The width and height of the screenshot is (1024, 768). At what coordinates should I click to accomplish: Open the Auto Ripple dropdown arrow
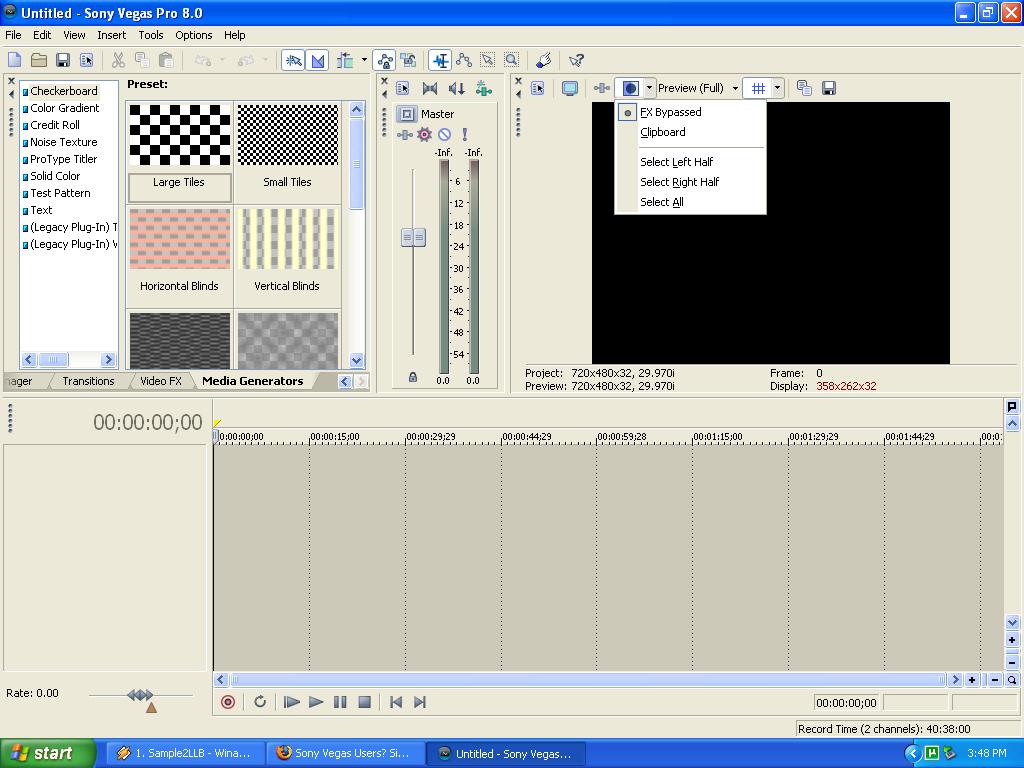pyautogui.click(x=364, y=61)
